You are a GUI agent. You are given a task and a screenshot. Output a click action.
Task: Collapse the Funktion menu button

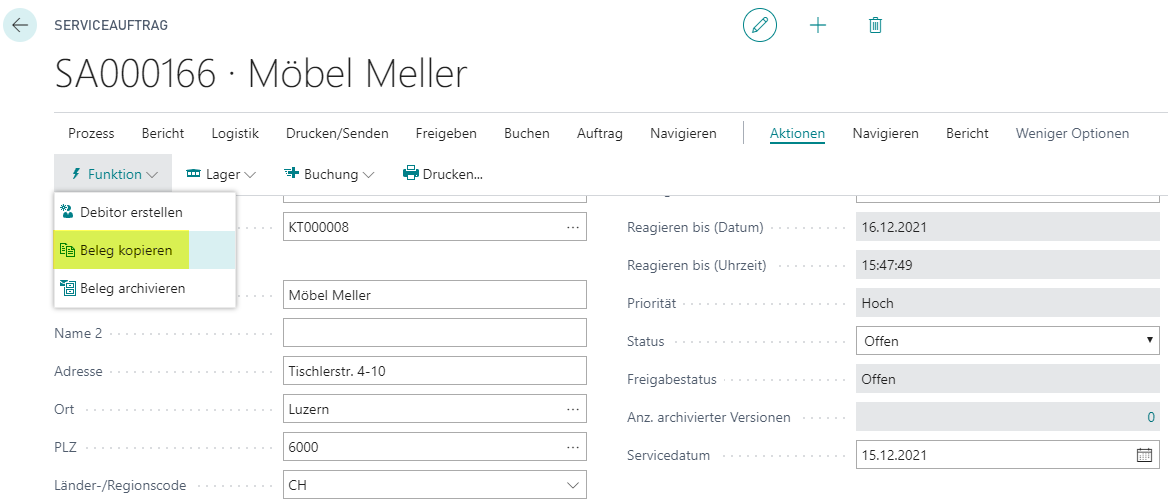pos(114,174)
